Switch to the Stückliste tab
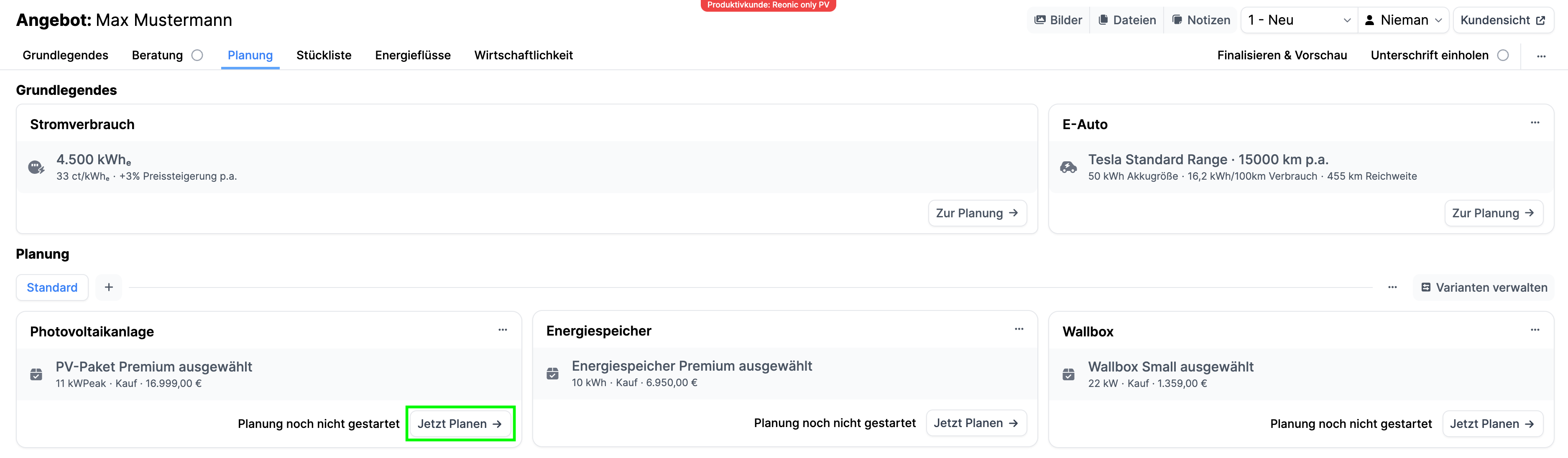This screenshot has width=1568, height=458. point(324,55)
